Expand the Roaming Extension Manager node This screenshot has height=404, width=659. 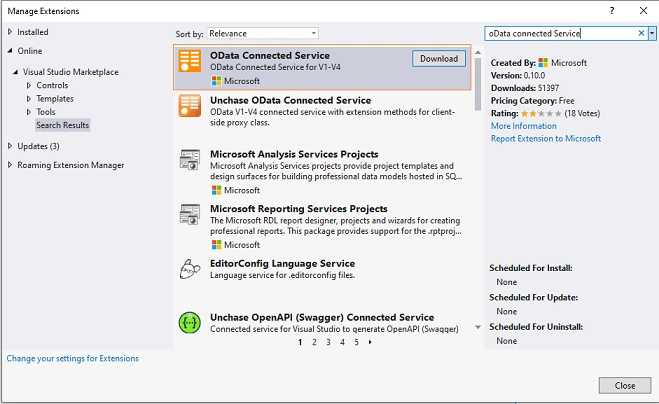[x=10, y=165]
